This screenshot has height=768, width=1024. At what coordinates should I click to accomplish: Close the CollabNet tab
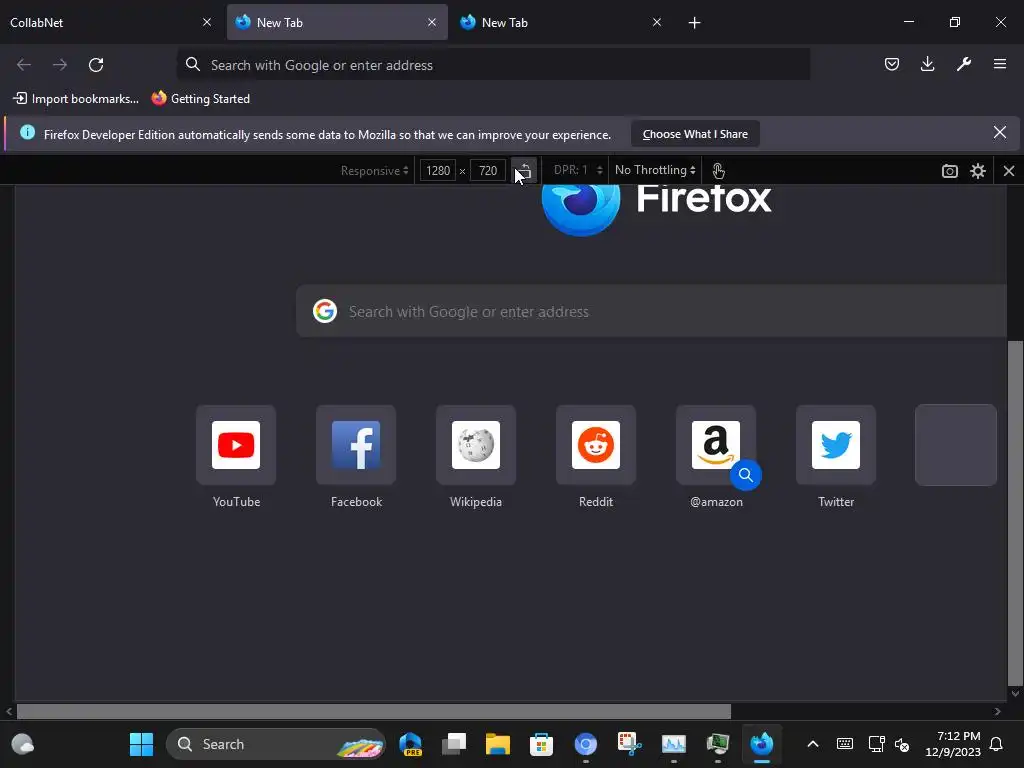point(207,22)
